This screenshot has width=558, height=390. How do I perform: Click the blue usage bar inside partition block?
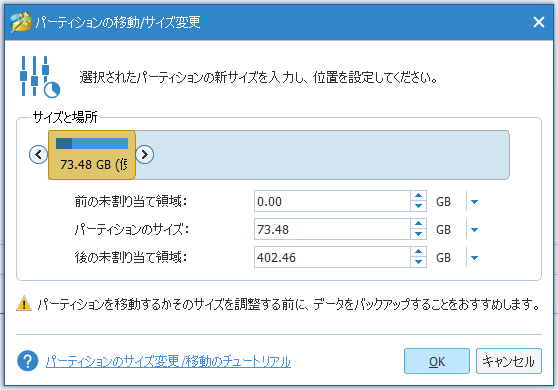click(x=92, y=143)
